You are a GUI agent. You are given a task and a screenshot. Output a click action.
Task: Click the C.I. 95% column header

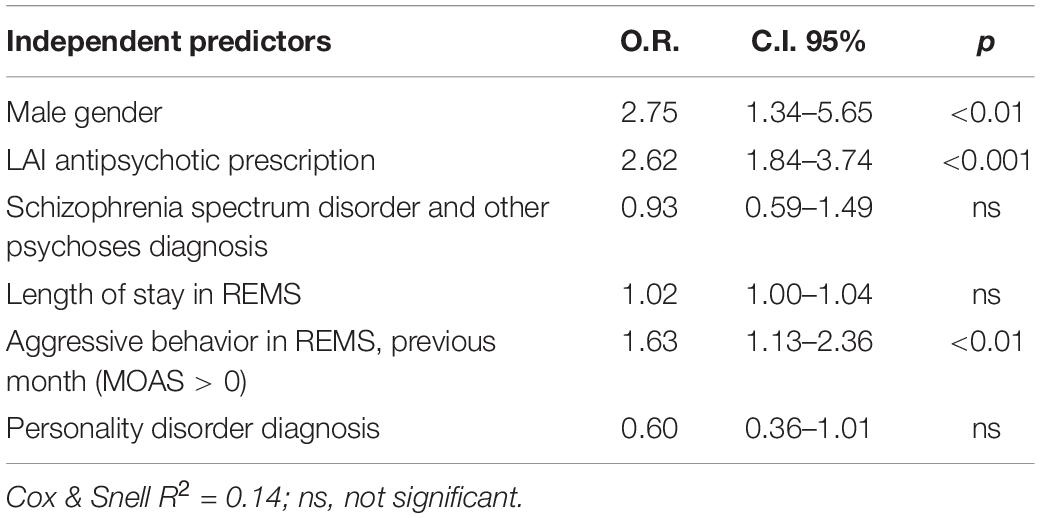[x=809, y=42]
